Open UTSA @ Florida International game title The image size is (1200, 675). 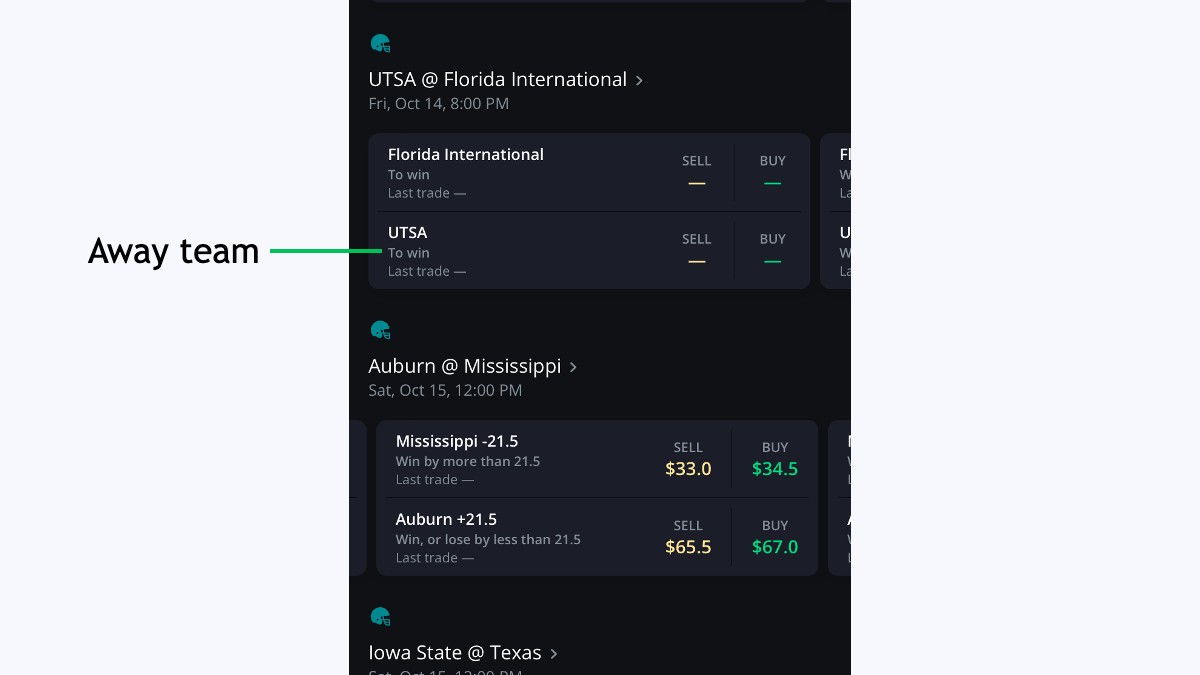click(x=497, y=80)
